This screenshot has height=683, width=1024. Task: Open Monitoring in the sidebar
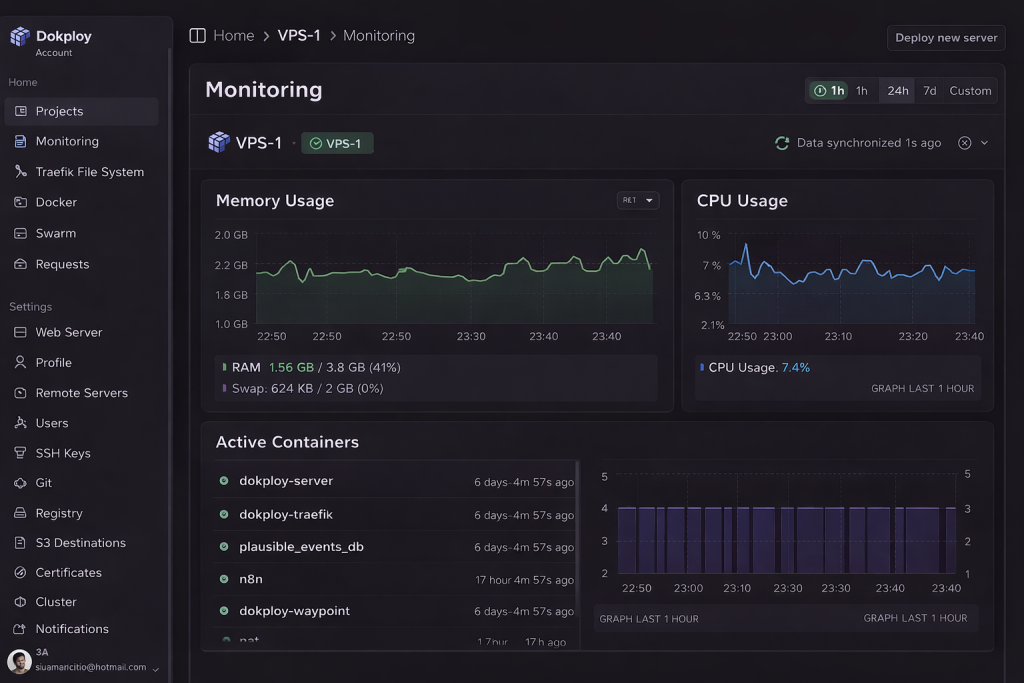point(67,142)
